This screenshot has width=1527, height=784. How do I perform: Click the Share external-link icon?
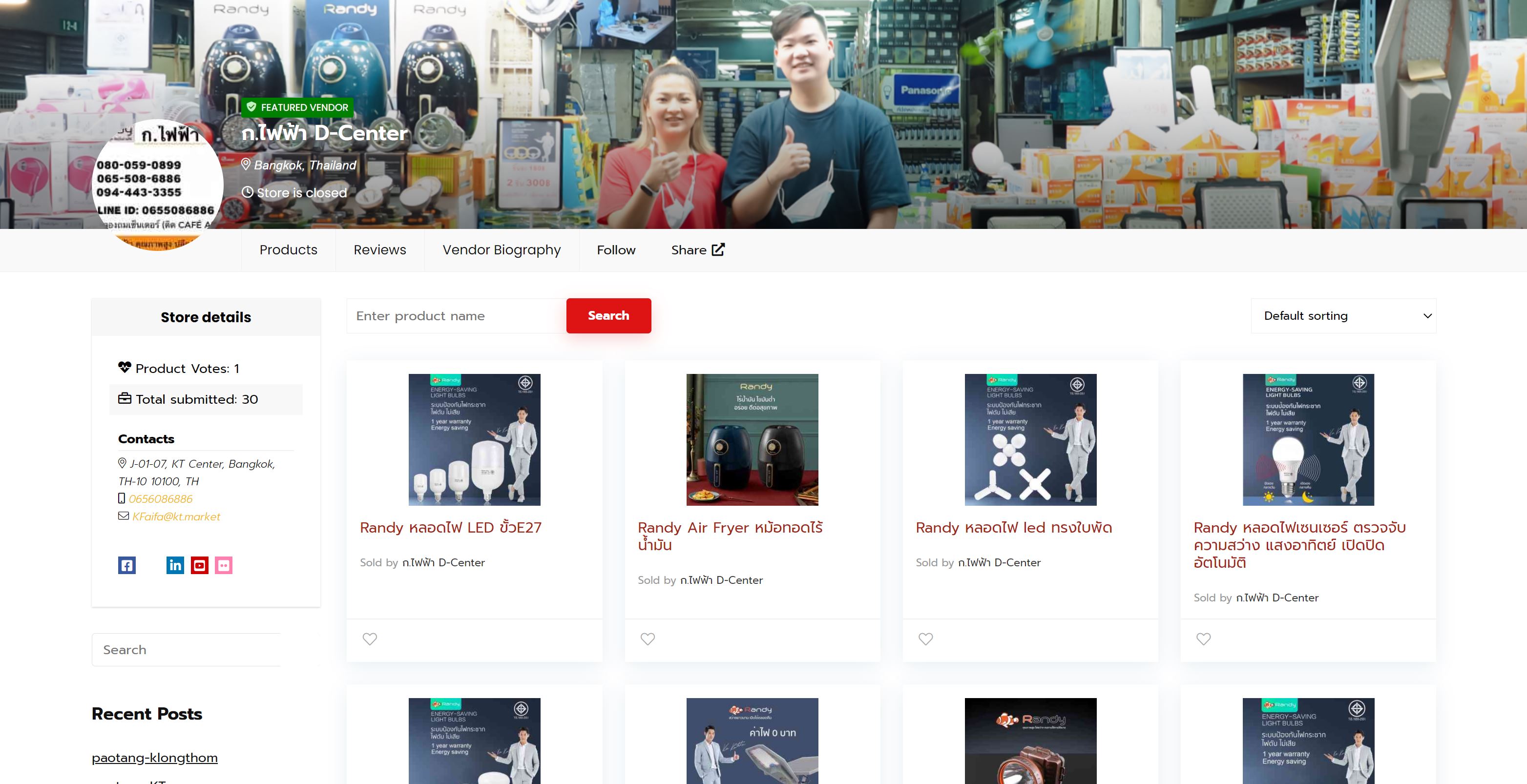point(718,249)
